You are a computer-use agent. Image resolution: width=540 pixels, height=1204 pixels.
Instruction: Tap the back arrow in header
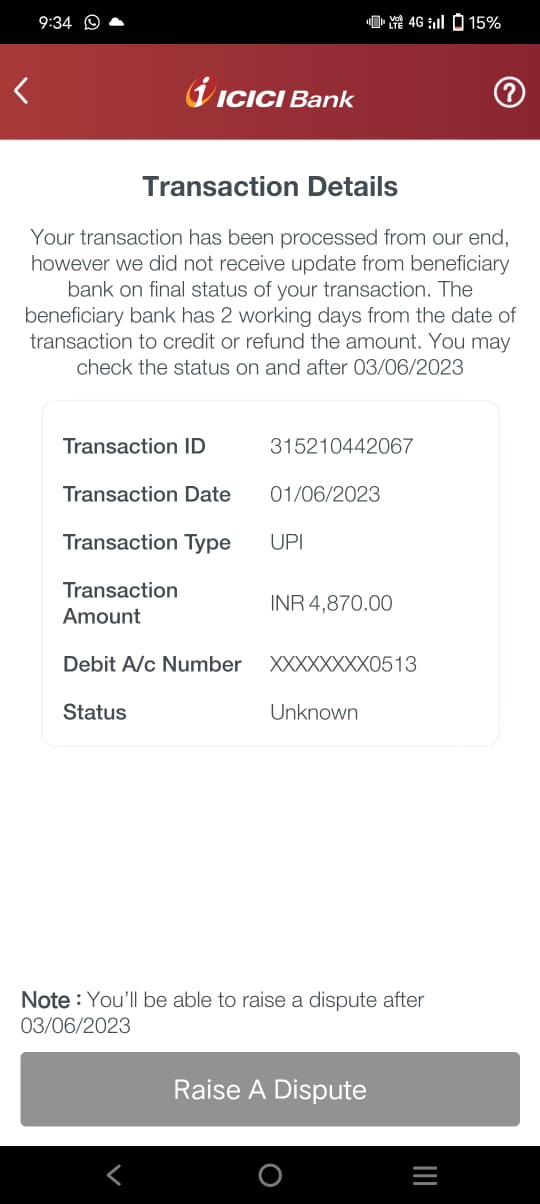tap(21, 91)
